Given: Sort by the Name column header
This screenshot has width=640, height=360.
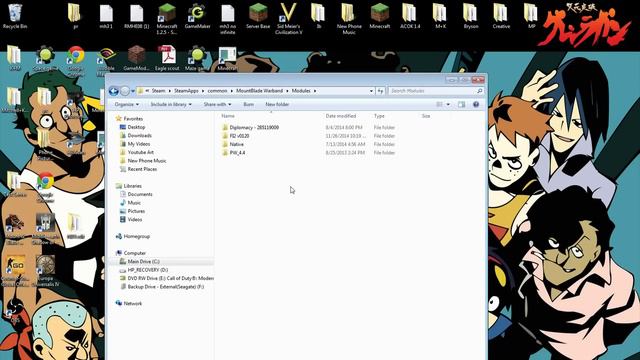Looking at the screenshot, I should (x=228, y=116).
